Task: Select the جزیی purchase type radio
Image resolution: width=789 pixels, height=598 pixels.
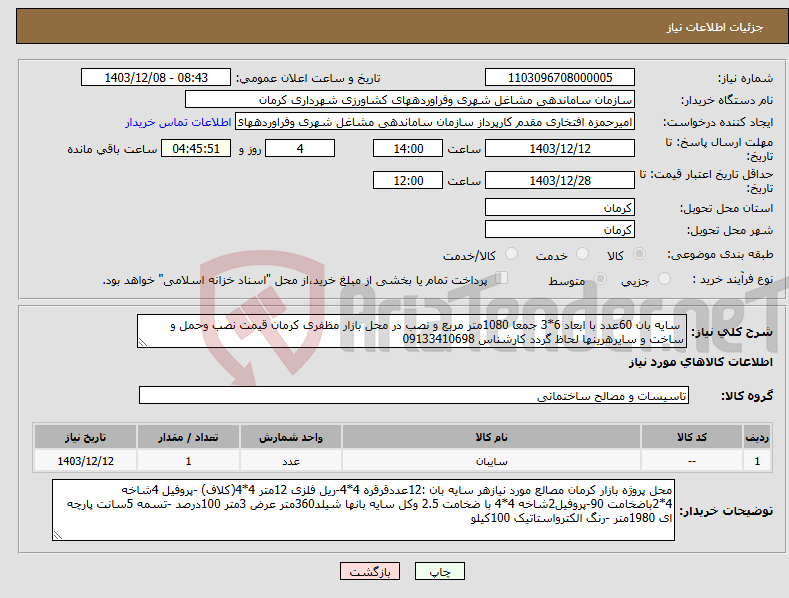Action: [664, 278]
